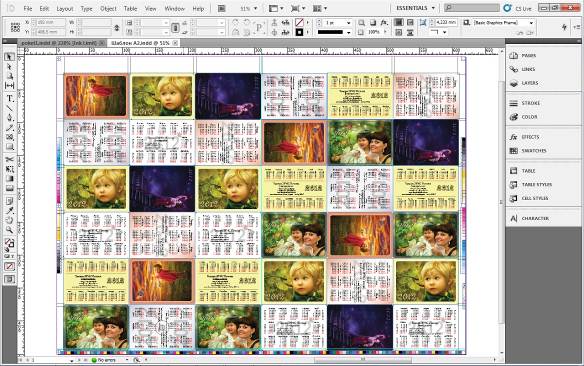This screenshot has width=584, height=366.
Task: Click the drop shadow icon
Action: click(x=373, y=23)
